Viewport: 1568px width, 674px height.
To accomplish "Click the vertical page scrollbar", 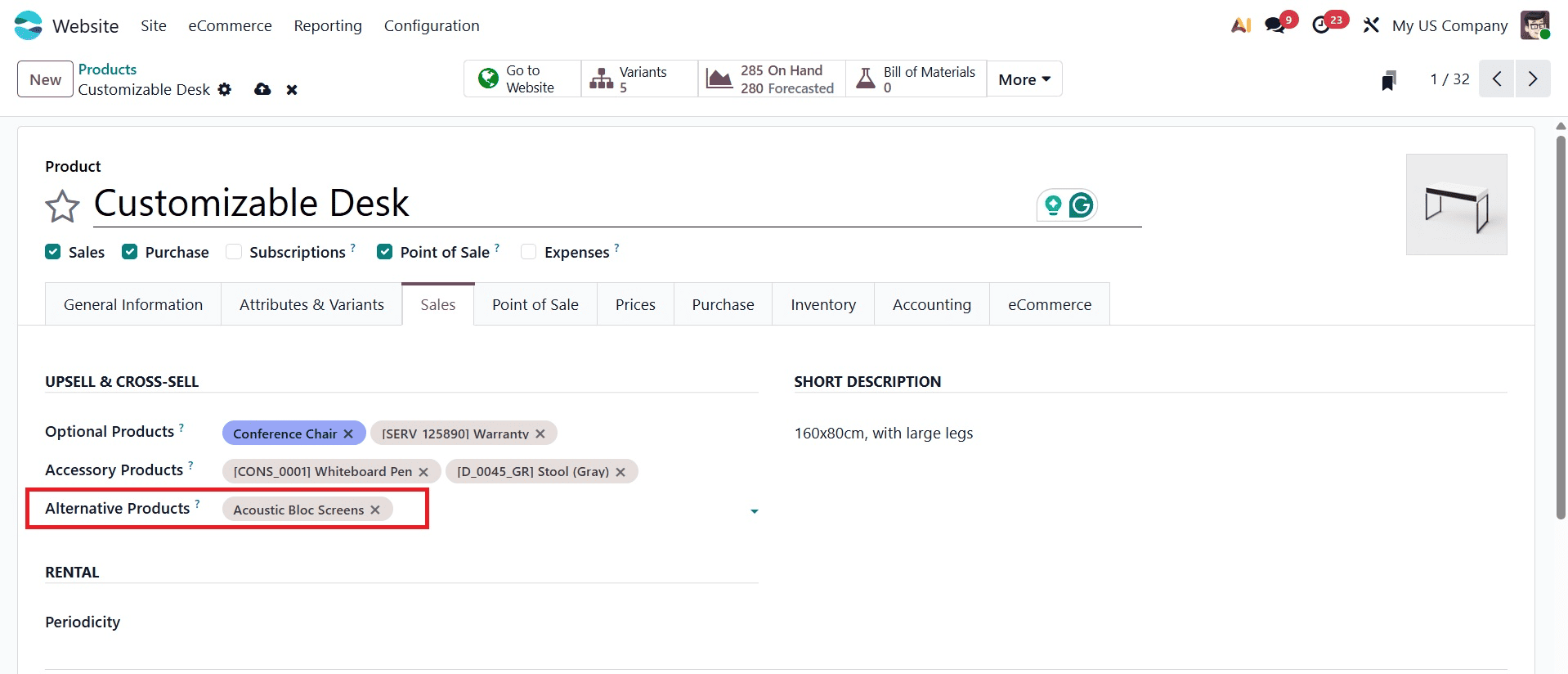I will 1561,327.
